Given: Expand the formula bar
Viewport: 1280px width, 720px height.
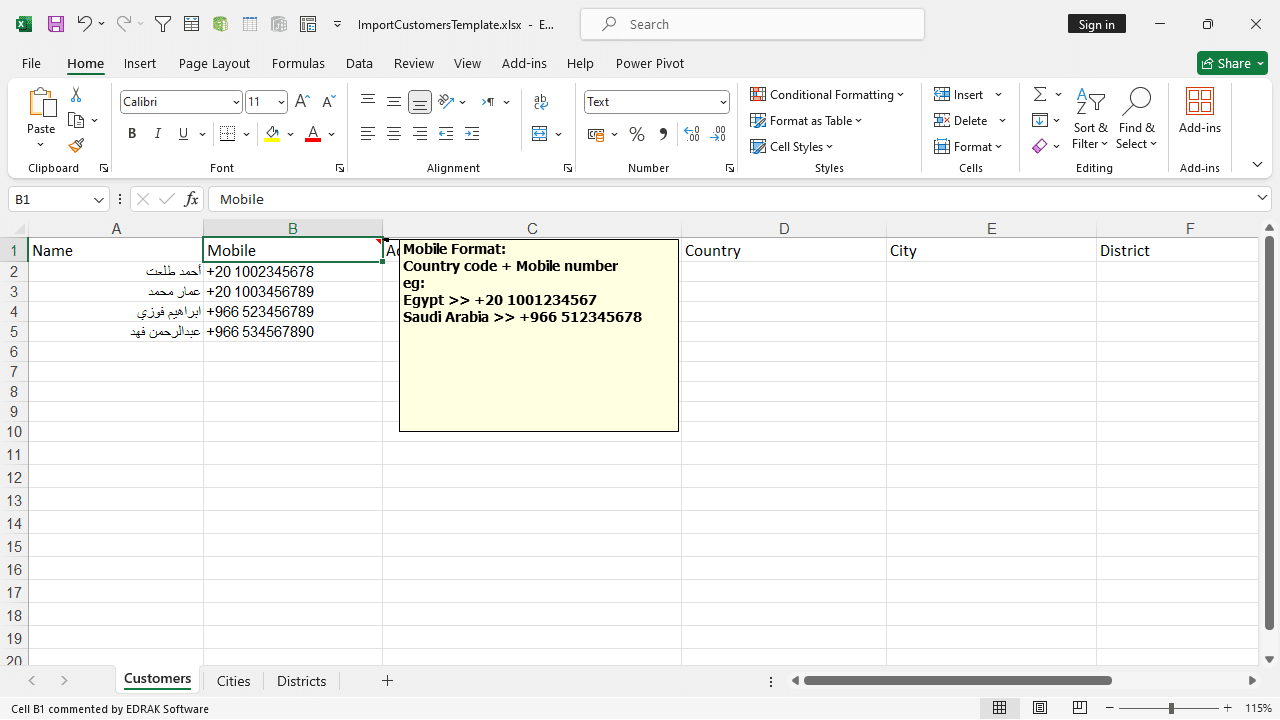Looking at the screenshot, I should (x=1262, y=199).
